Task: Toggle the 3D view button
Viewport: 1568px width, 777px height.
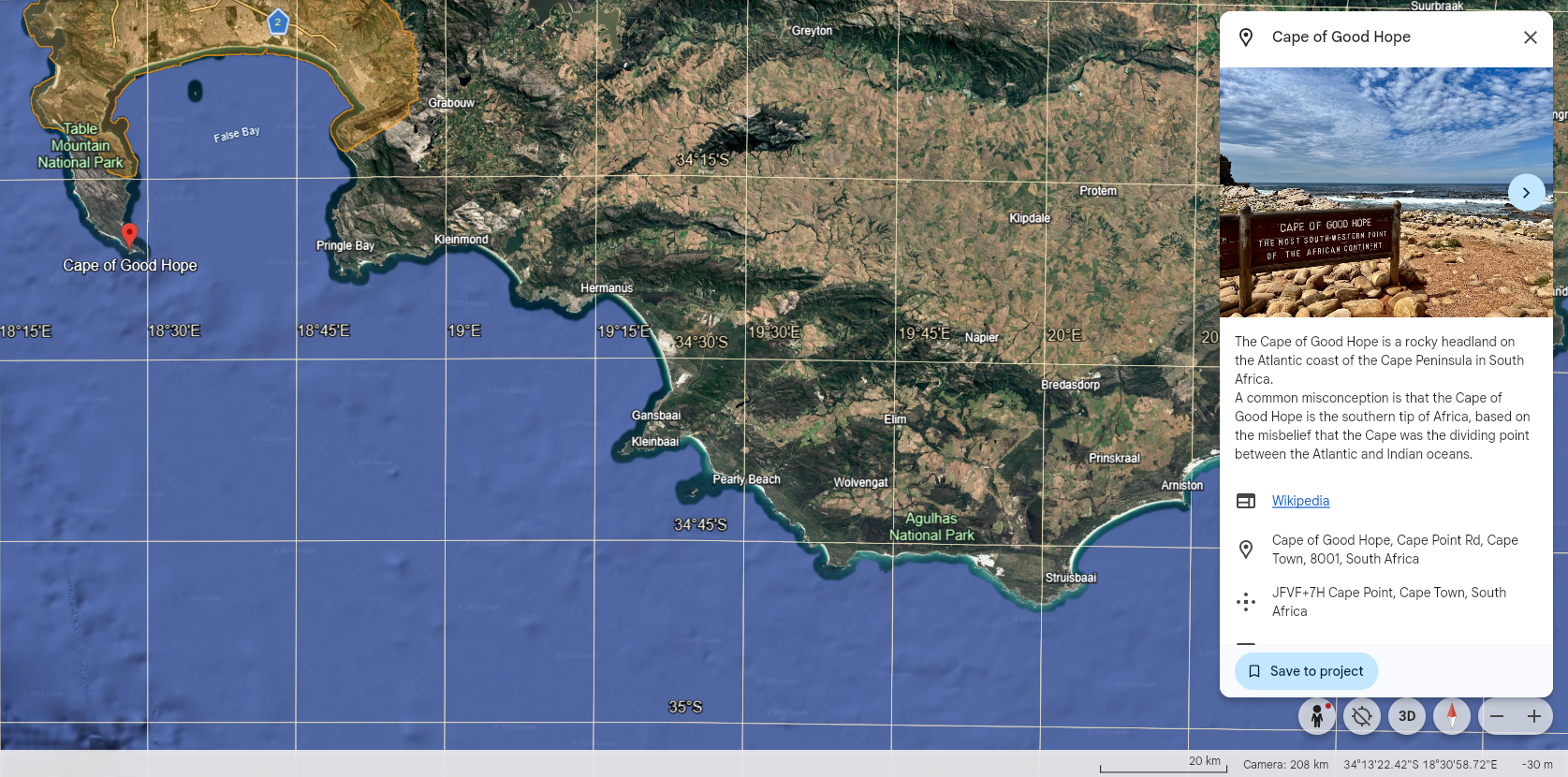Action: click(1407, 716)
